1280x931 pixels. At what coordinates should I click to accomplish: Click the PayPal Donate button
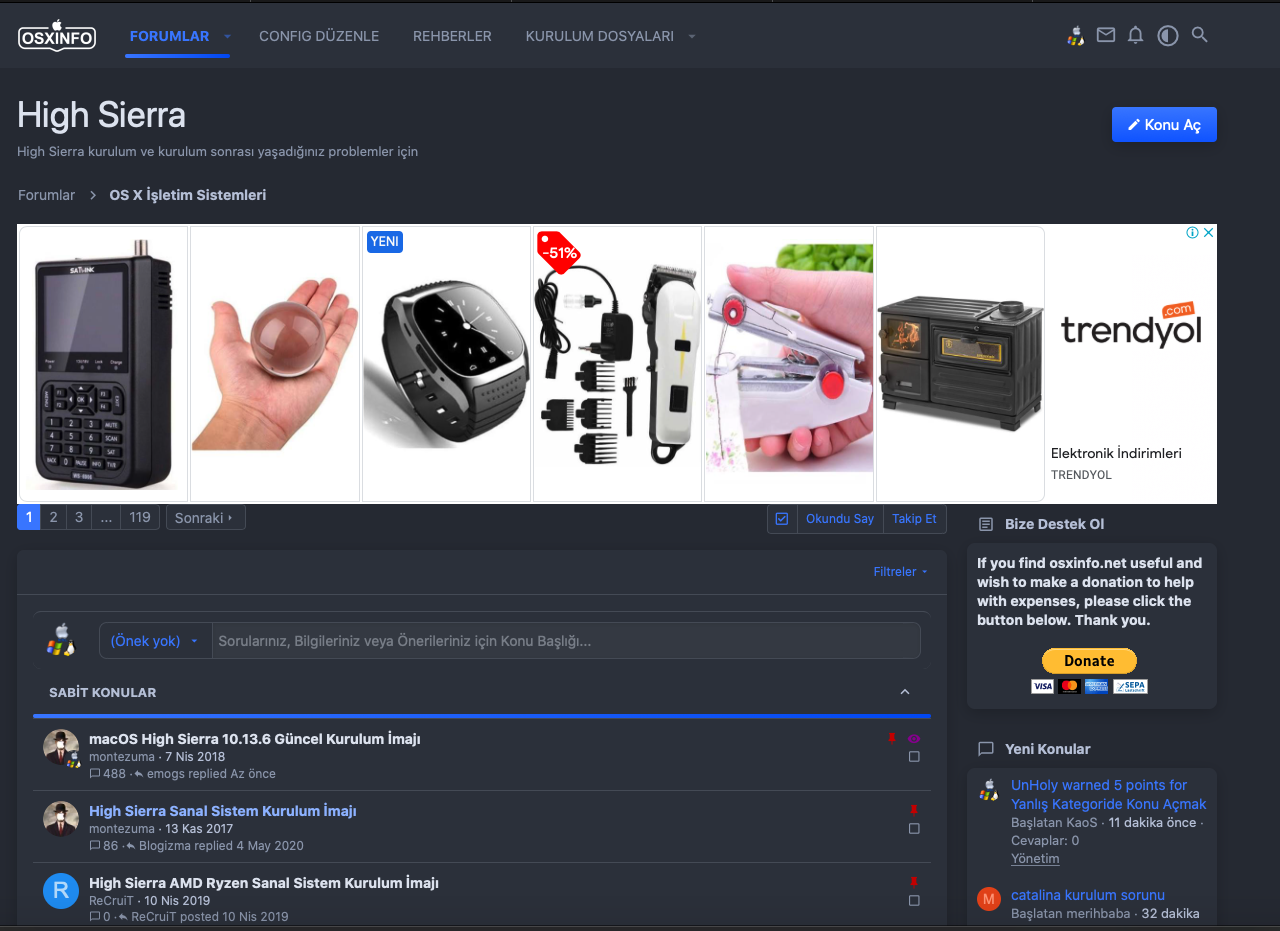pos(1089,661)
